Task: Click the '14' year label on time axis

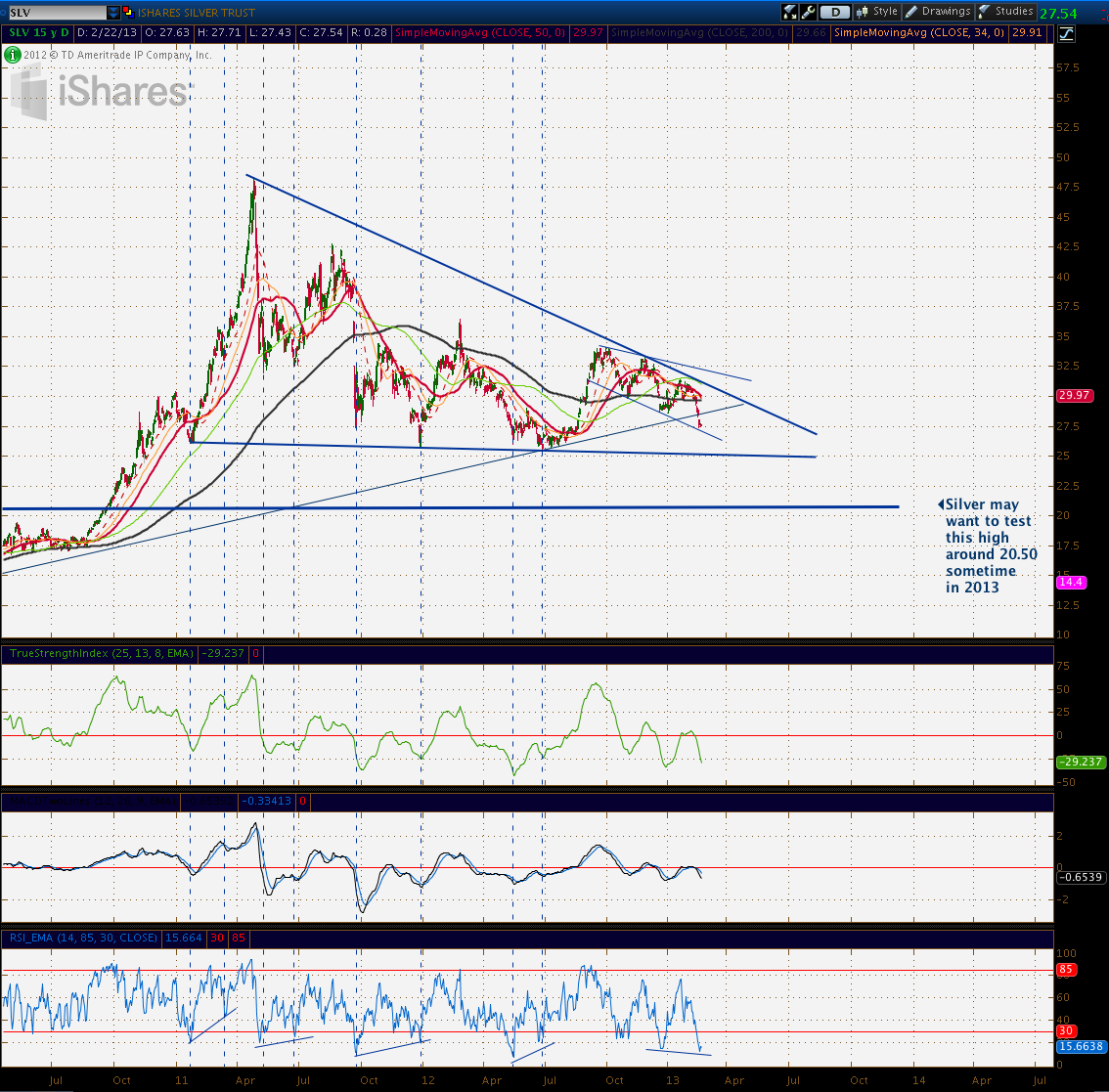Action: 918,1080
